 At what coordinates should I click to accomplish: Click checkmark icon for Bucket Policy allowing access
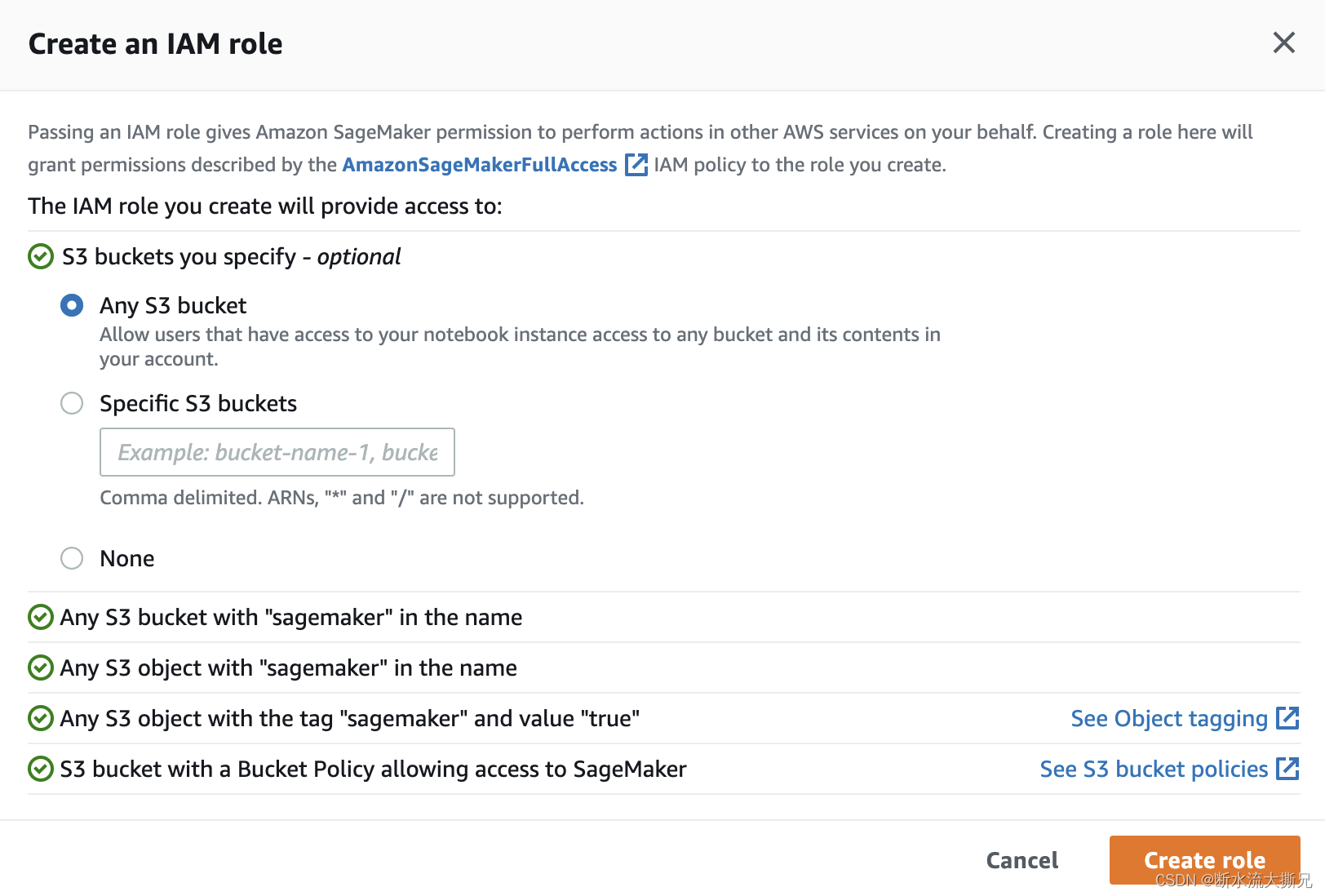coord(41,769)
